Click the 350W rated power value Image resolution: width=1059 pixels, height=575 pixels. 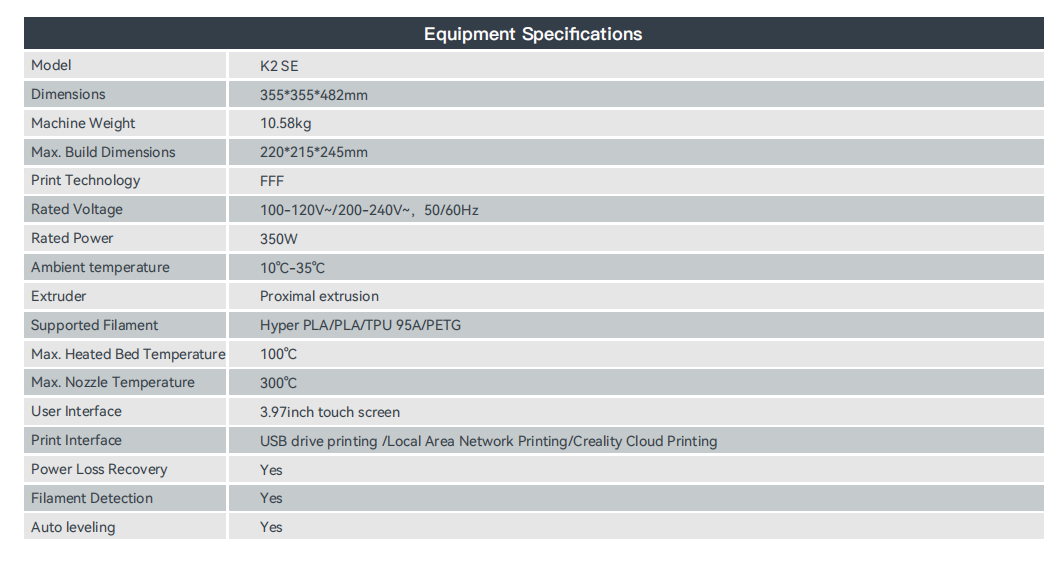tap(279, 239)
